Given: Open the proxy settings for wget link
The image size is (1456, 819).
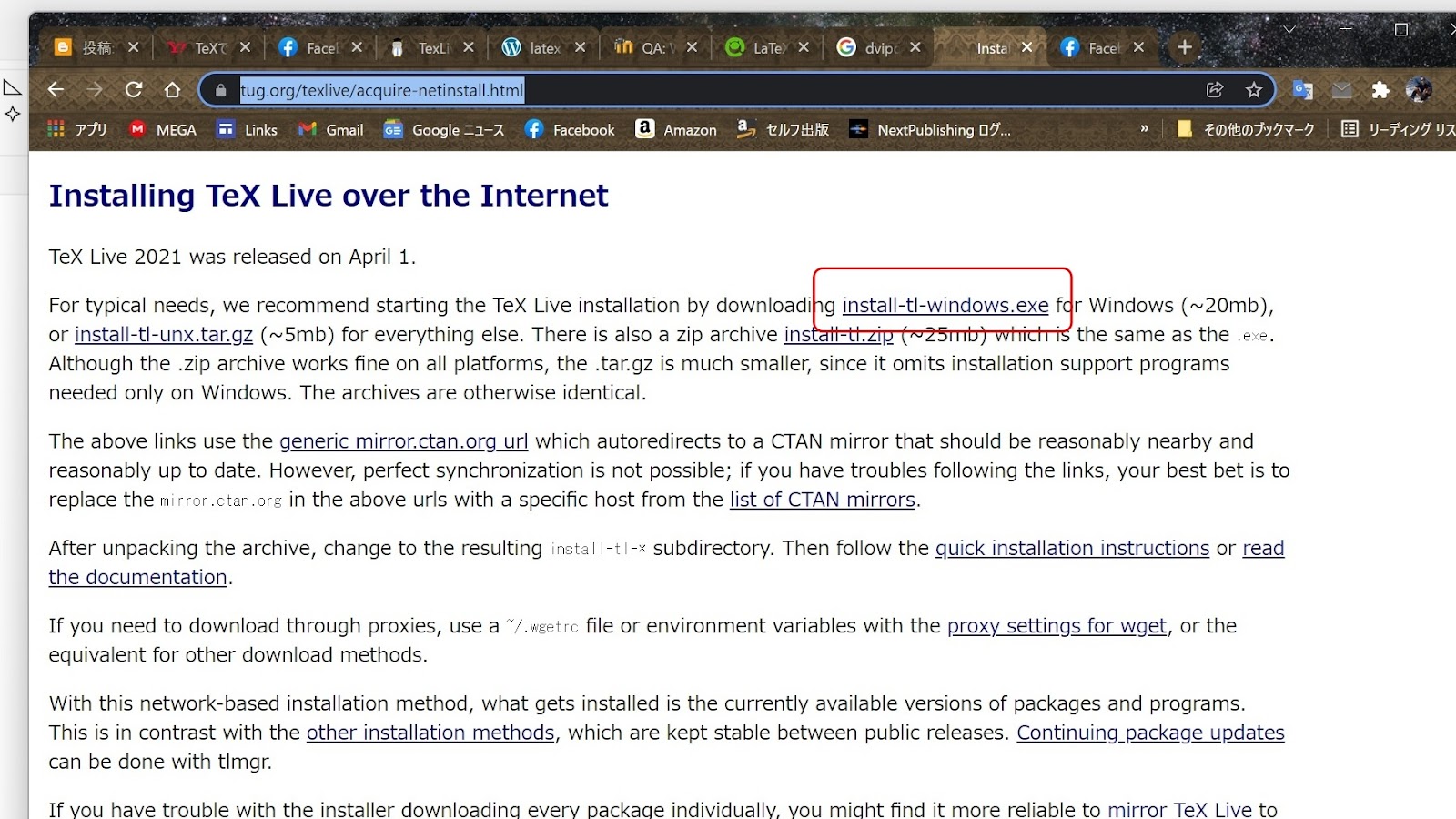Looking at the screenshot, I should click(x=1057, y=626).
